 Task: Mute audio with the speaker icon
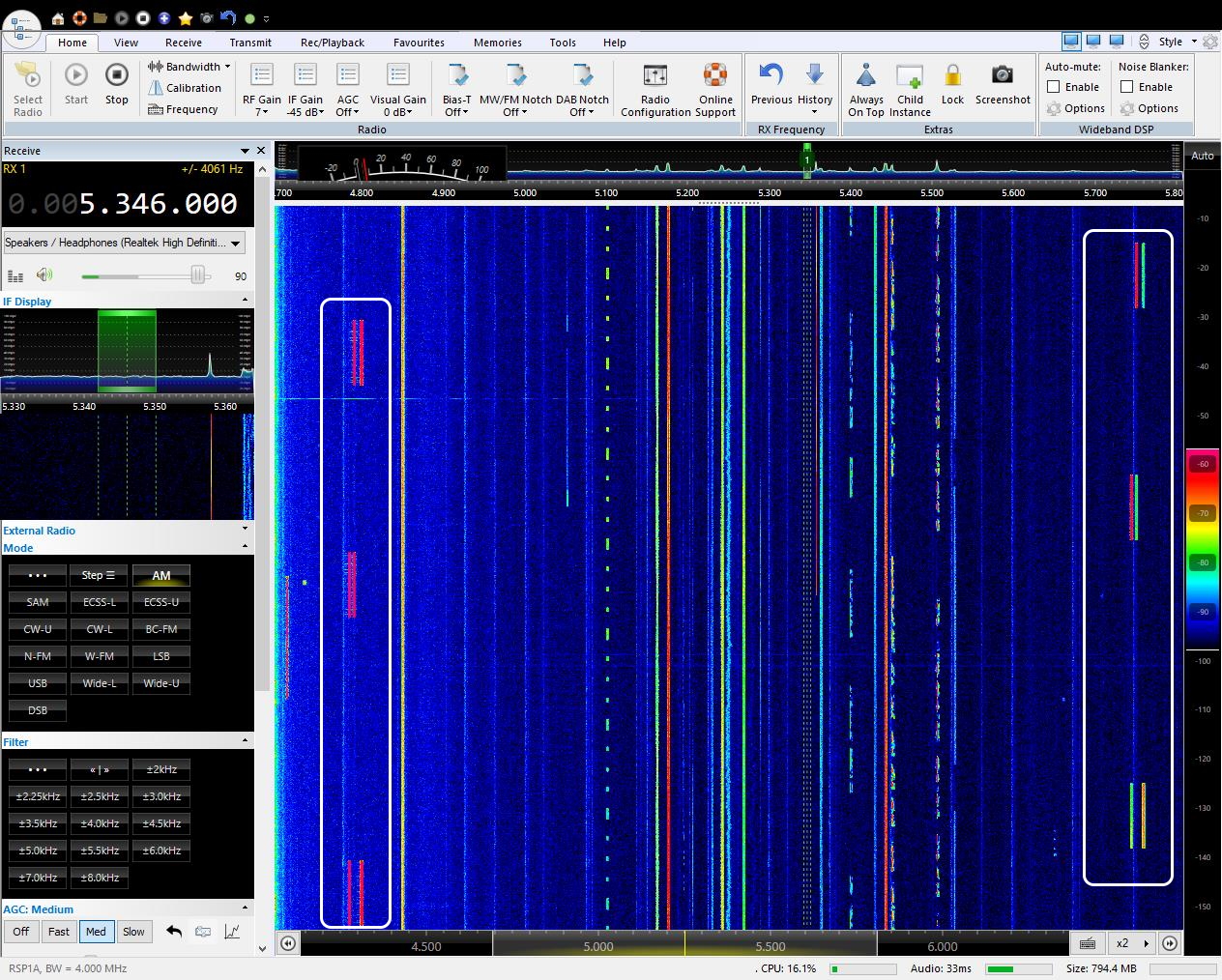[x=44, y=275]
